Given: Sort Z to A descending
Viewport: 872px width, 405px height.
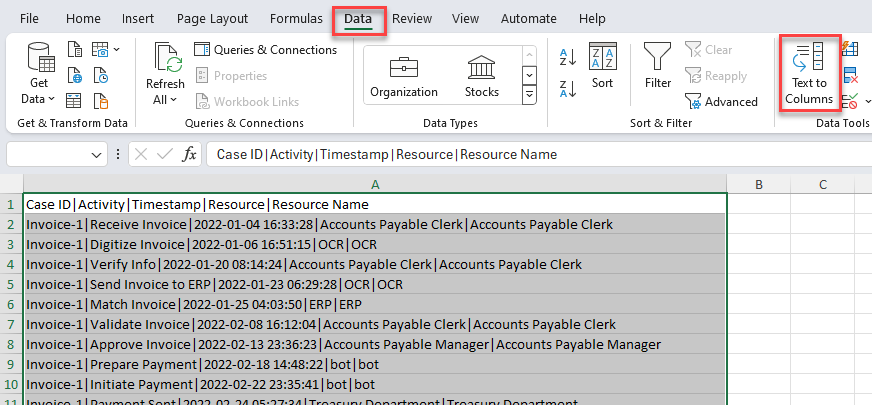Looking at the screenshot, I should click(x=567, y=89).
